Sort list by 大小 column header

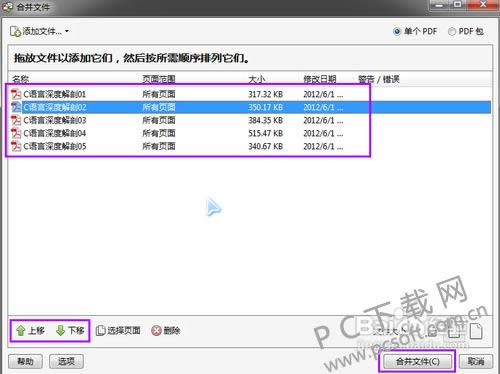coord(257,79)
